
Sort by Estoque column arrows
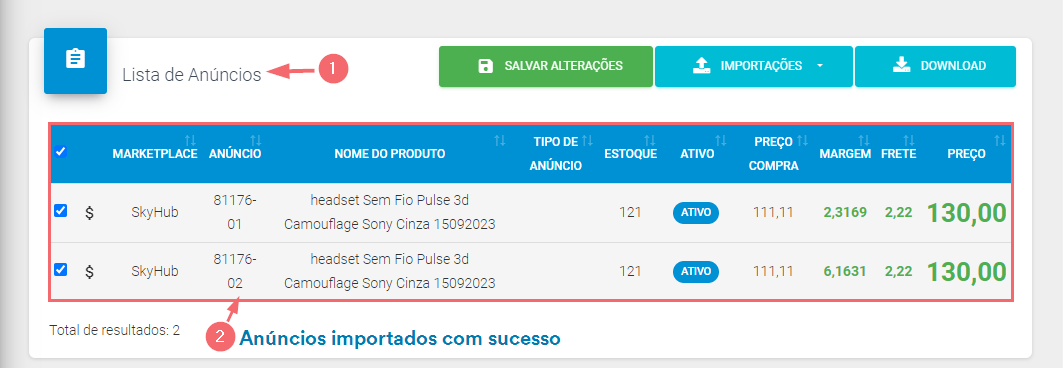point(649,140)
